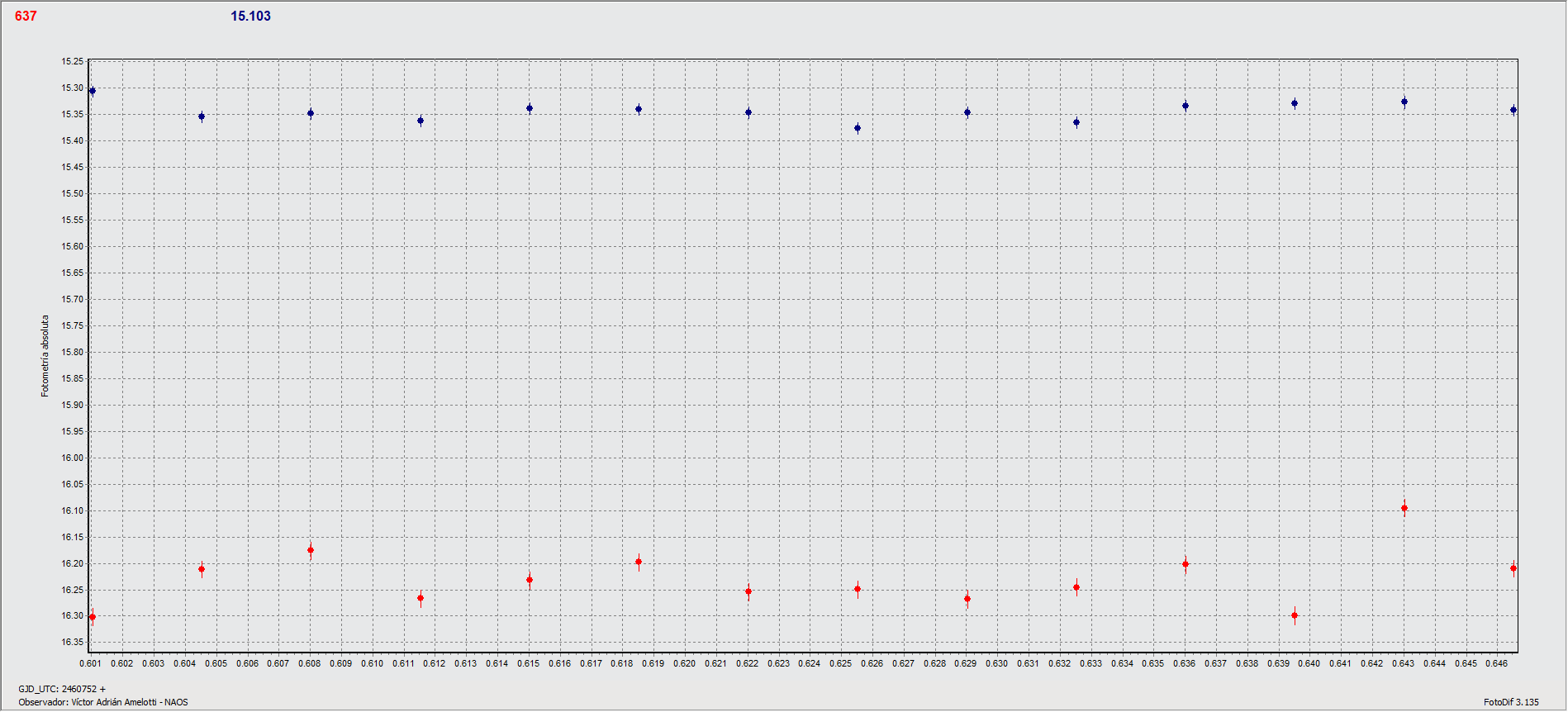Click the "FotoDif 3.135" version label

coord(1511,702)
